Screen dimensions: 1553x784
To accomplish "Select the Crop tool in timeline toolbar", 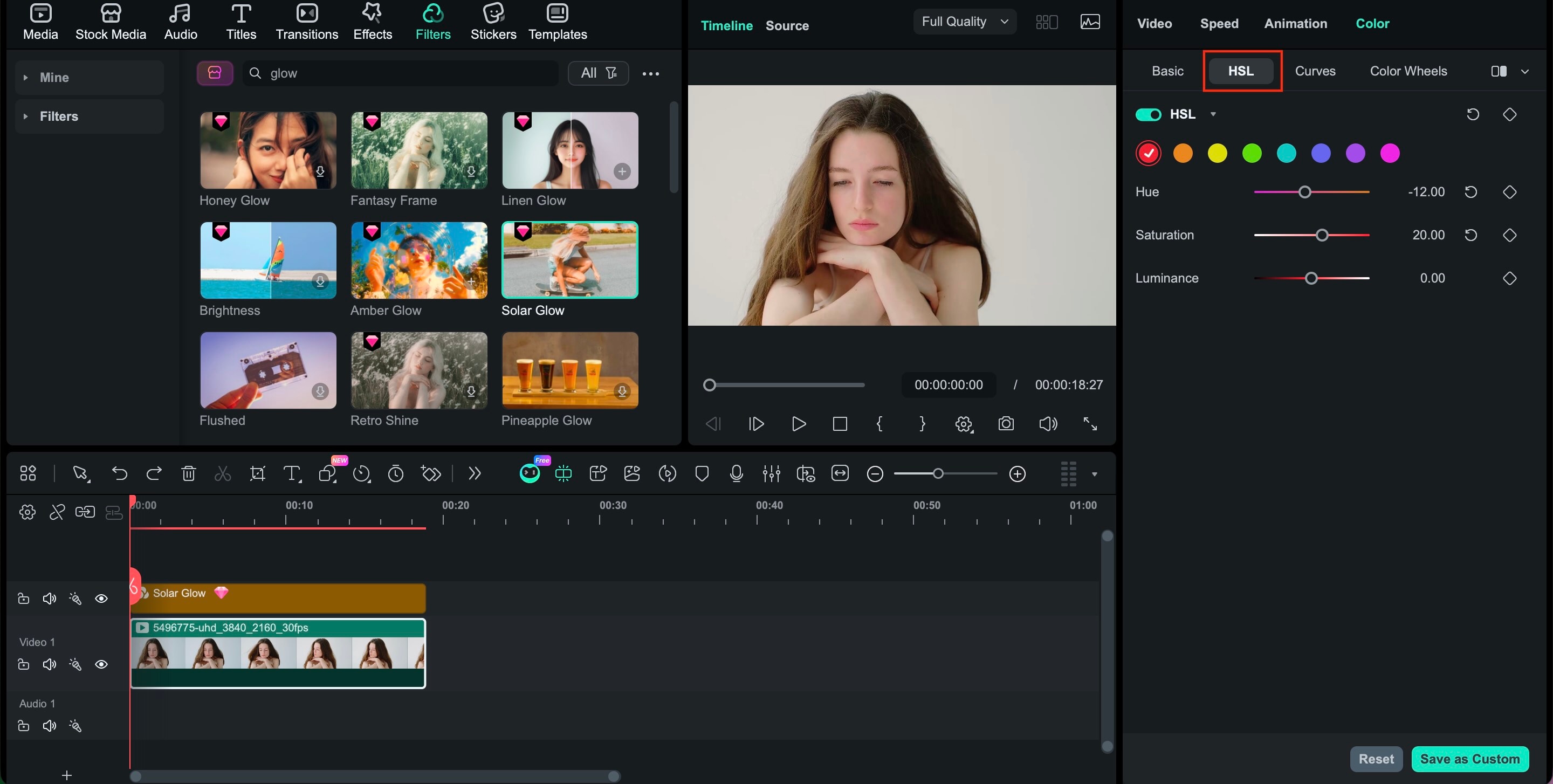I will [x=257, y=473].
